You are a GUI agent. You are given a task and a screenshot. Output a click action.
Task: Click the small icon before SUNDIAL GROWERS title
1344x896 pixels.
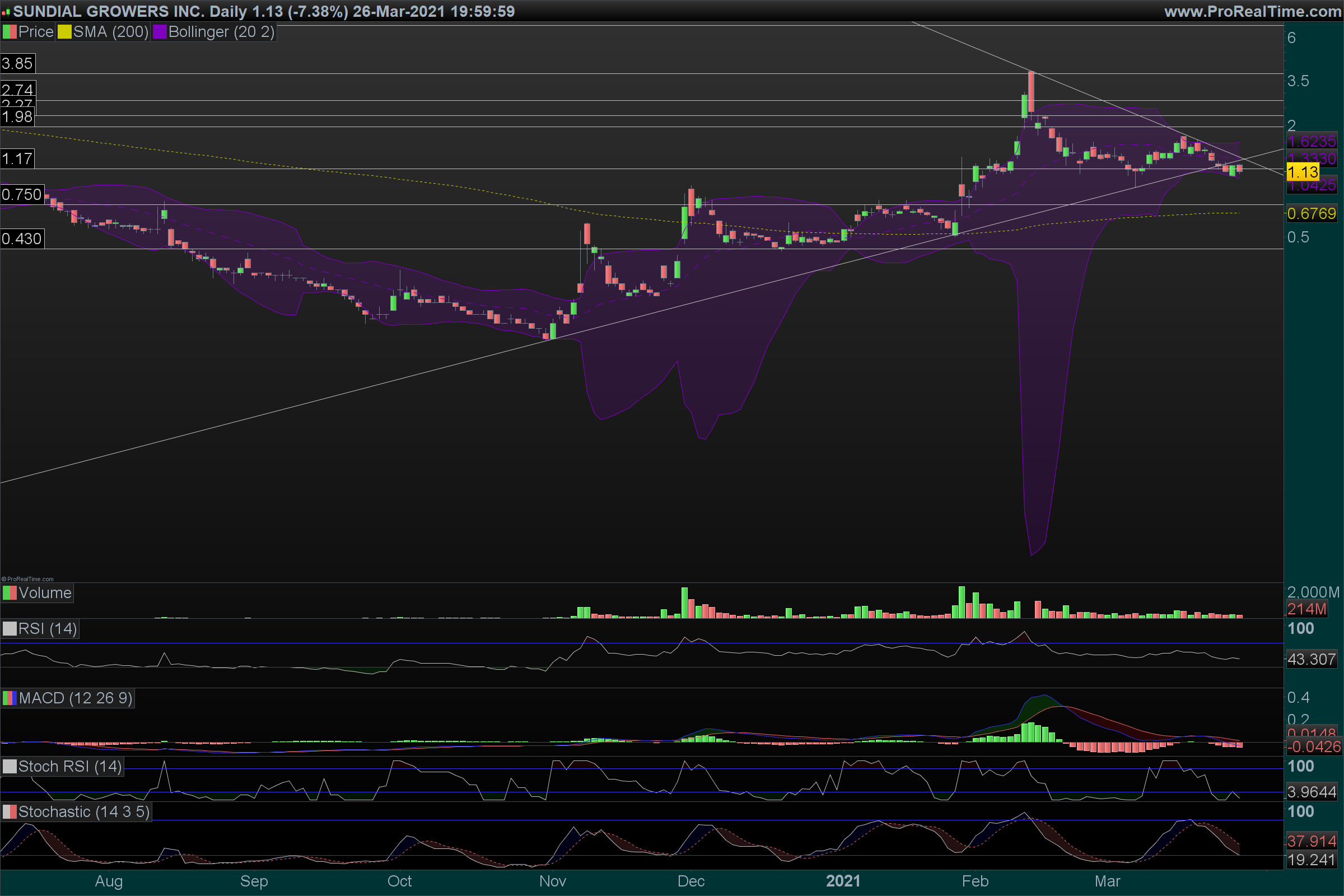coord(6,12)
